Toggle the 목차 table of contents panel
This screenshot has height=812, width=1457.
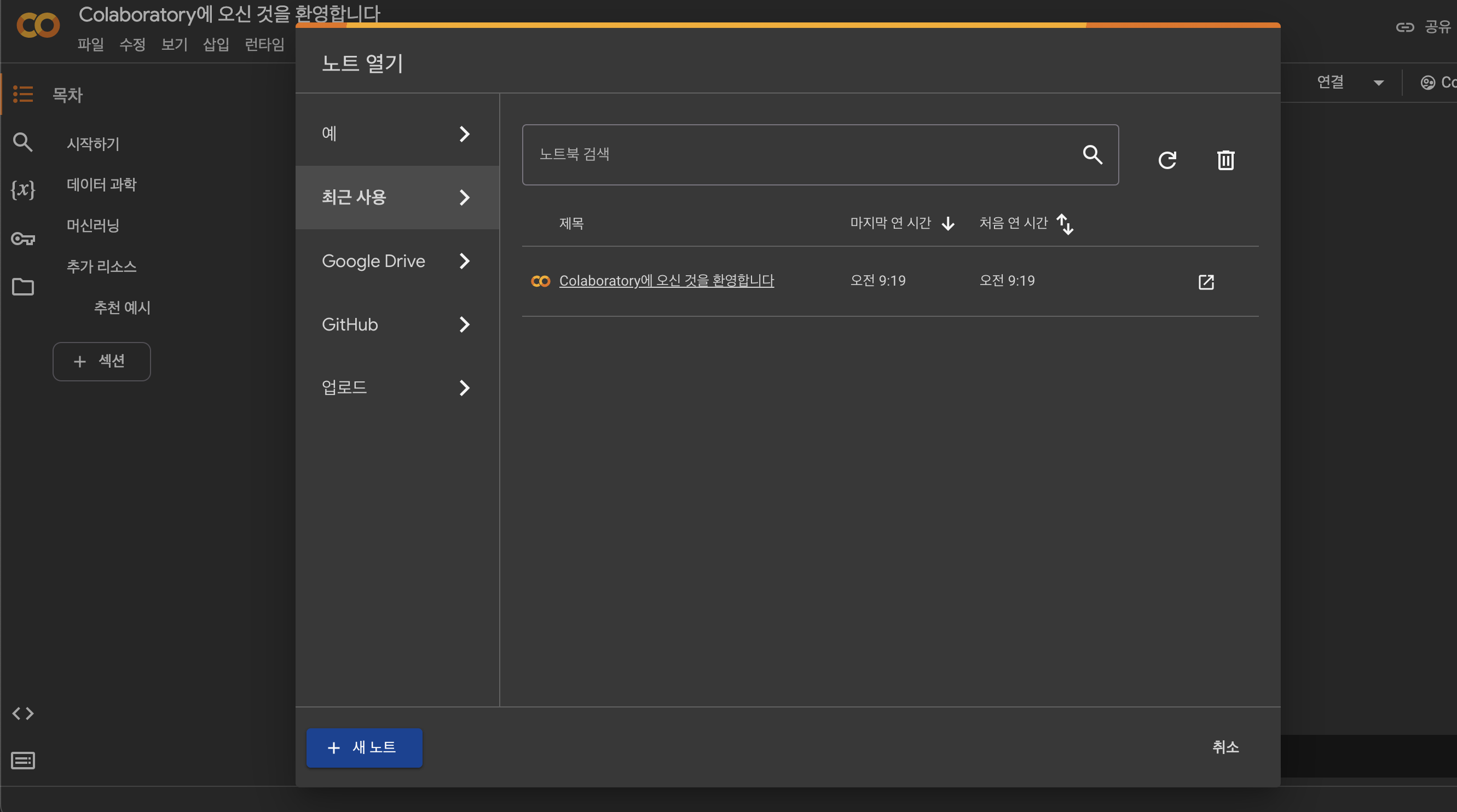(22, 94)
